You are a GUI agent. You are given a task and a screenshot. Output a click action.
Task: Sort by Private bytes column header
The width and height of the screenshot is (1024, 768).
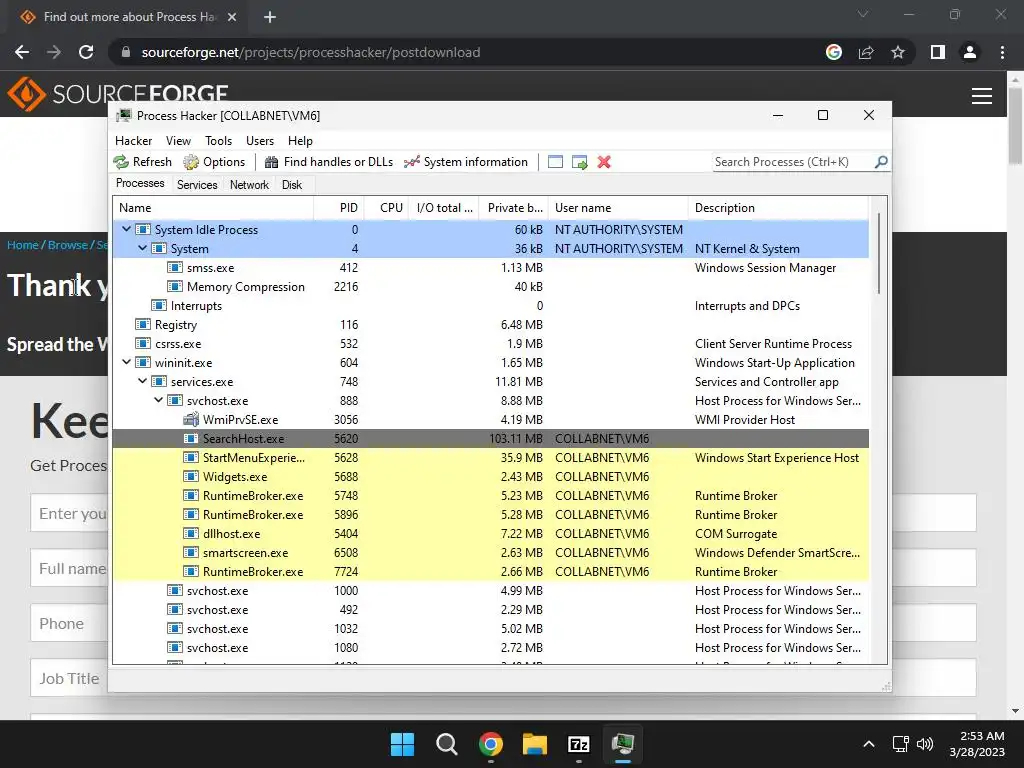click(x=515, y=208)
